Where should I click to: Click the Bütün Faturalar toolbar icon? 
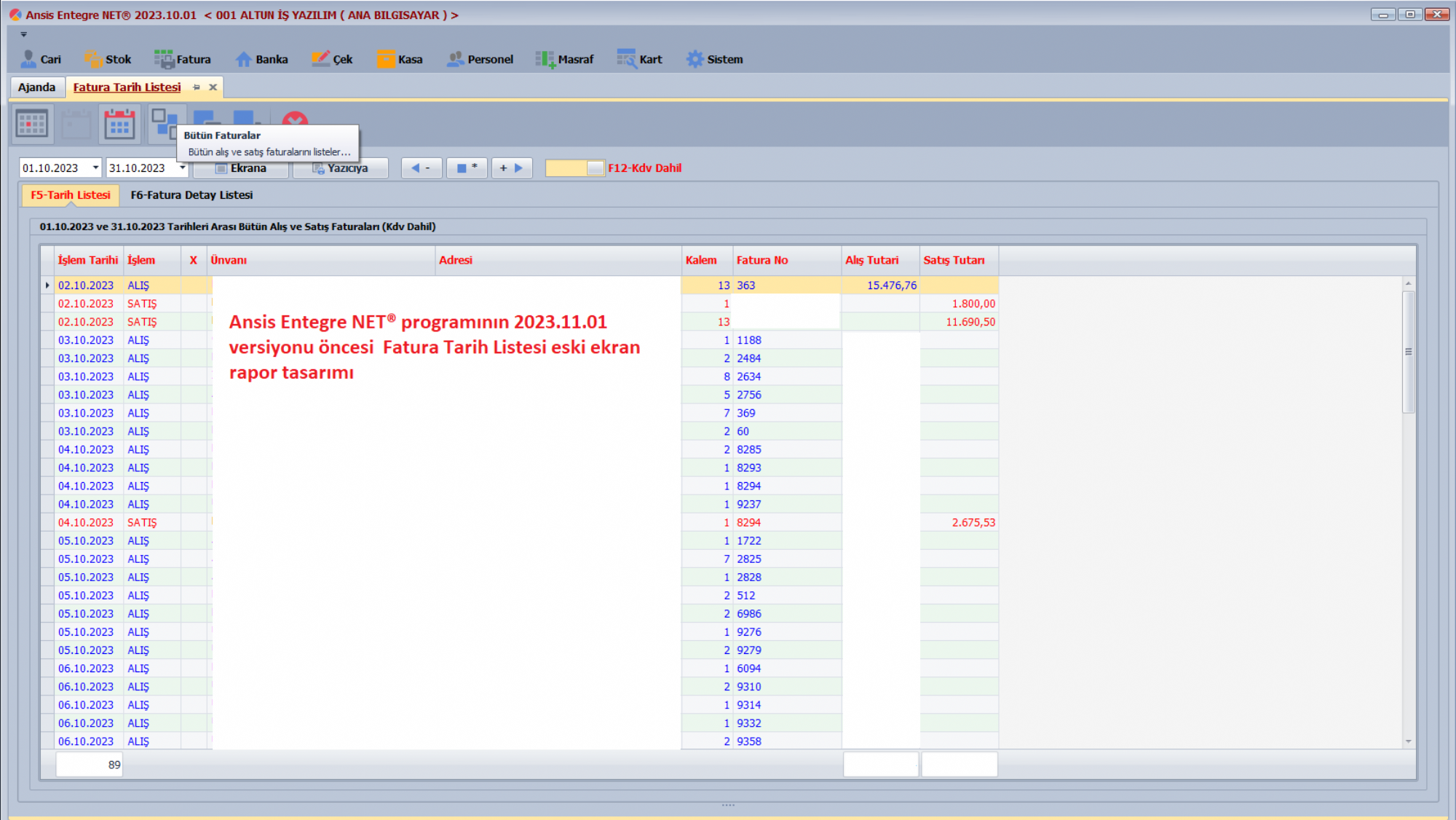click(x=163, y=122)
